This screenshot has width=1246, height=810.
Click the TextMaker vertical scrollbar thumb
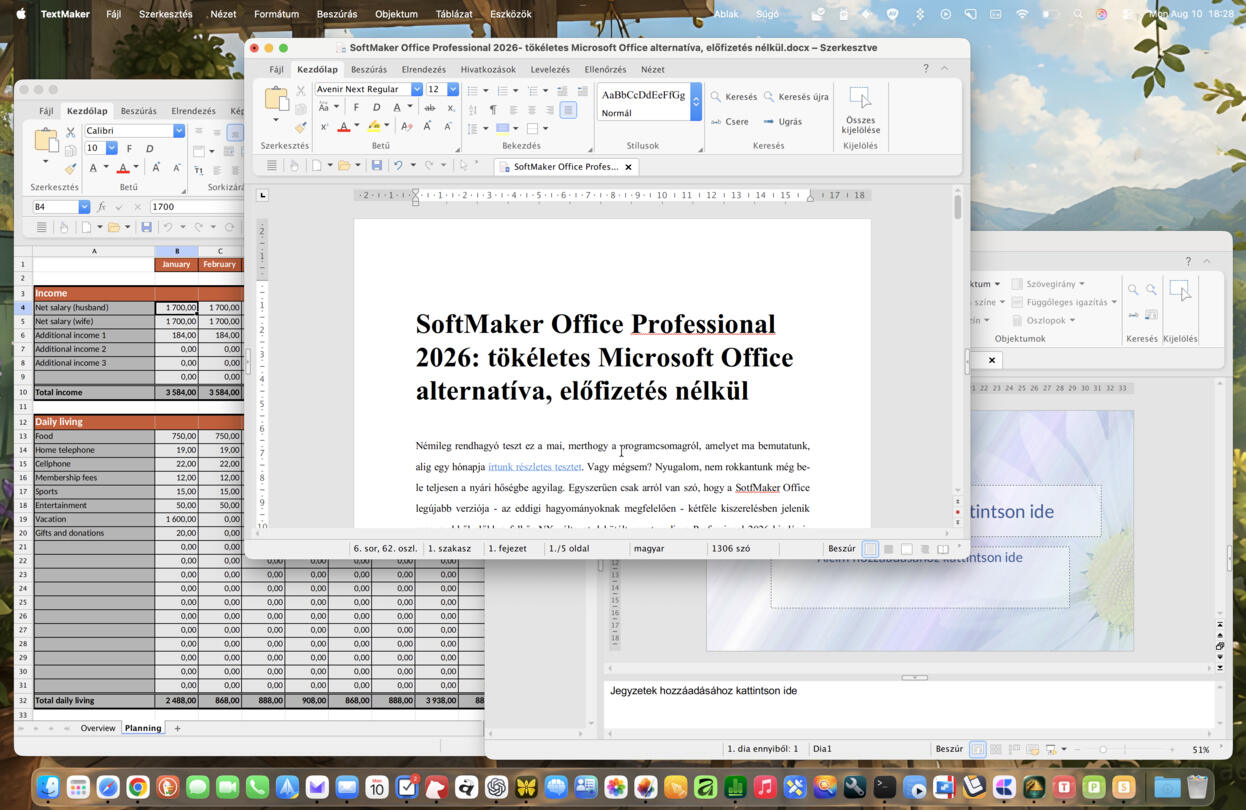click(957, 206)
